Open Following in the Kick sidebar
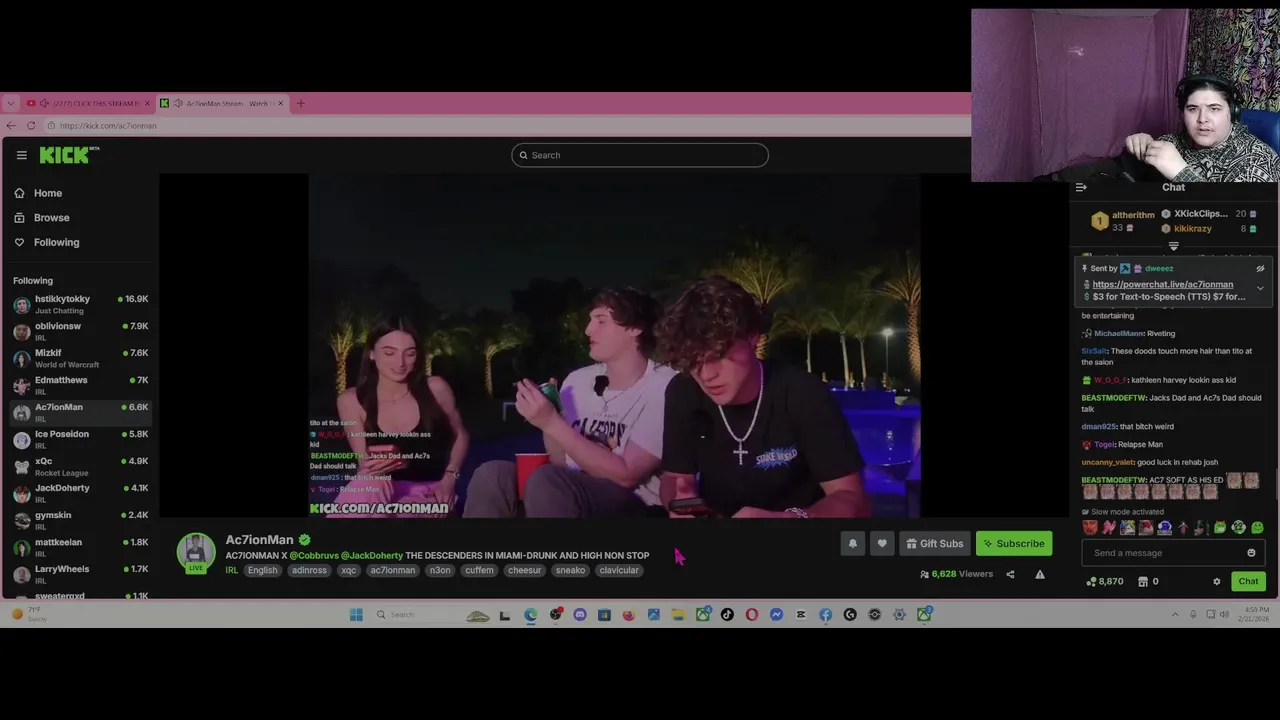This screenshot has height=720, width=1280. [47, 242]
